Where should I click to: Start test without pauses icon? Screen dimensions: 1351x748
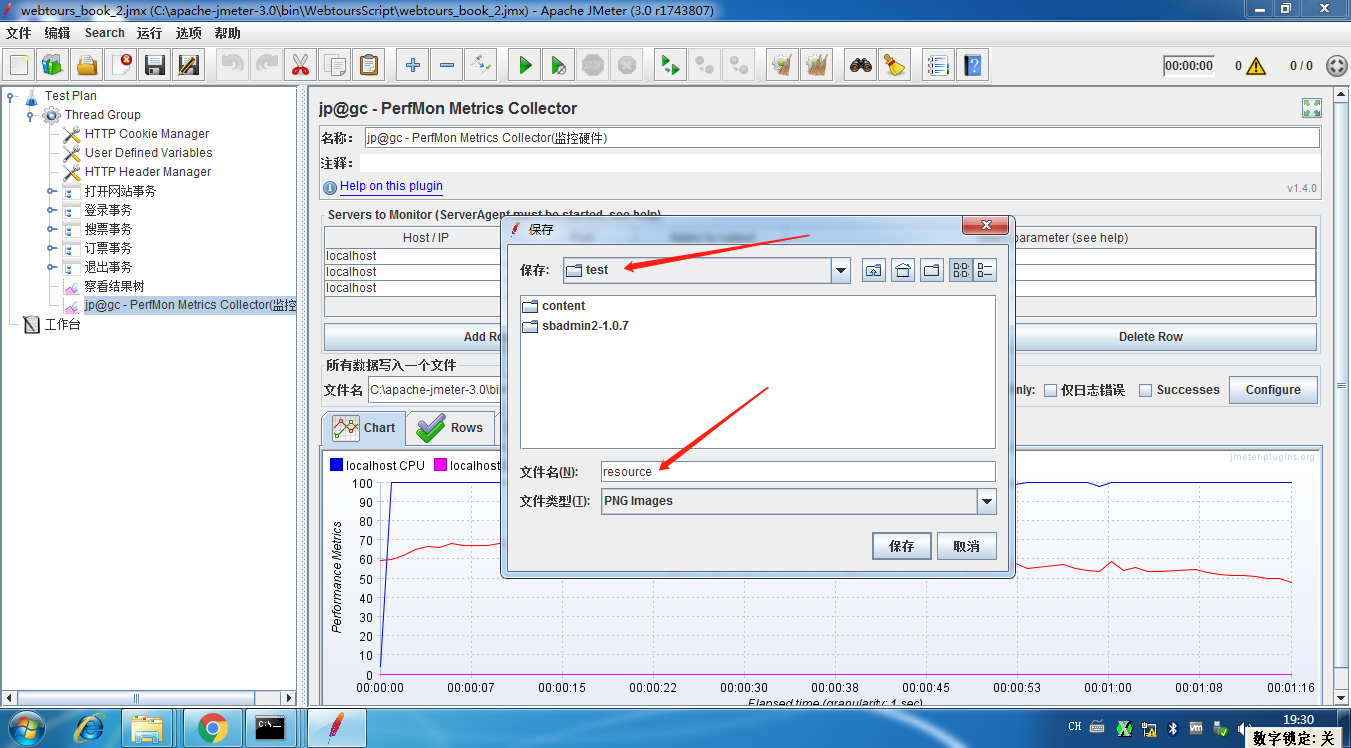pyautogui.click(x=559, y=66)
